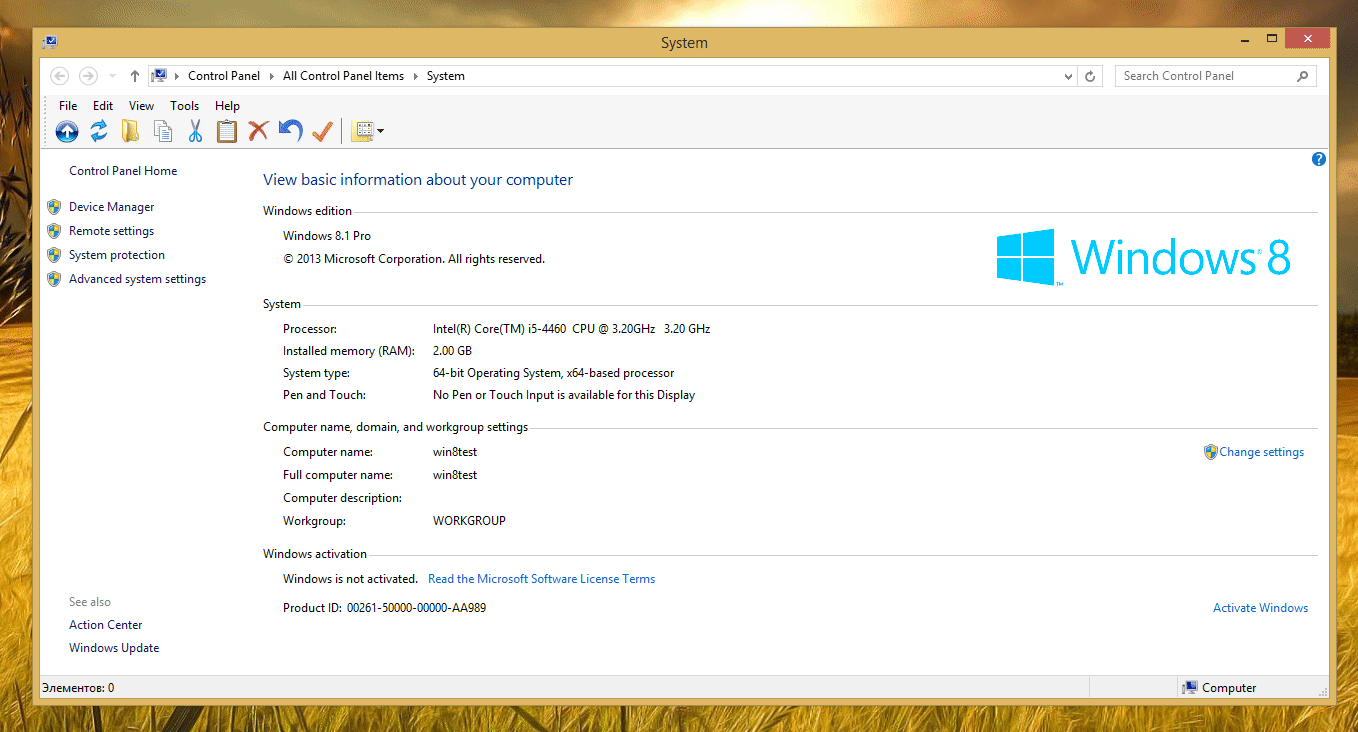Open Advanced system settings link
1358x732 pixels.
(x=137, y=279)
